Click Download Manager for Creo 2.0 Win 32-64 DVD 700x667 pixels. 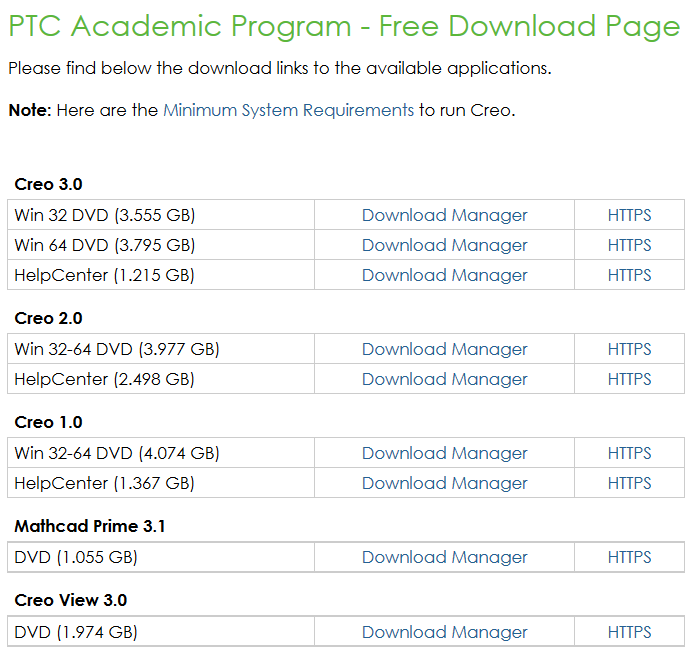445,349
